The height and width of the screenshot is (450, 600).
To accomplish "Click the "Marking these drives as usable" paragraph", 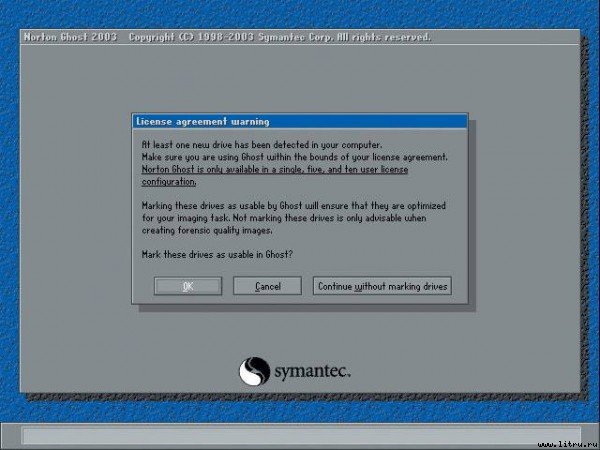I will point(292,206).
